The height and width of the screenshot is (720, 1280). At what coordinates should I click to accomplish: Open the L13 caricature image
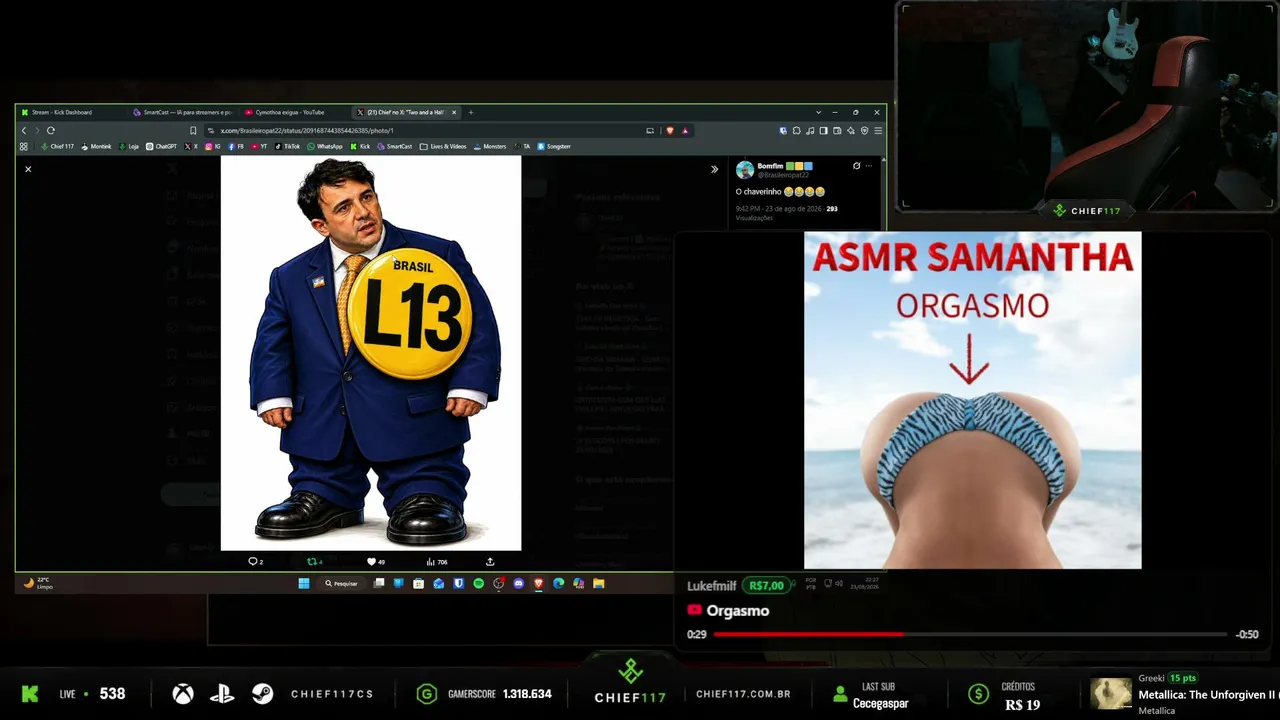click(371, 353)
